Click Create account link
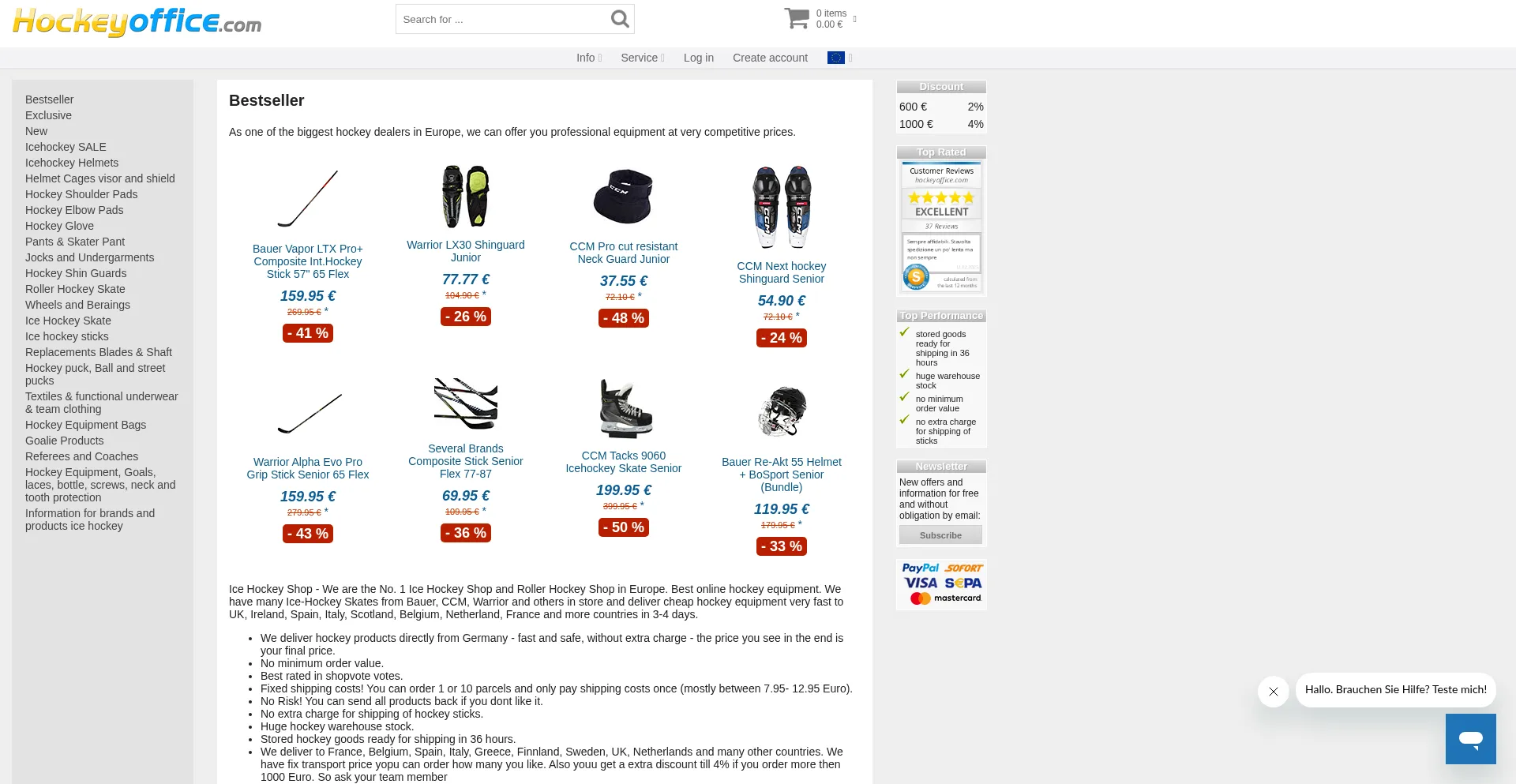Image resolution: width=1516 pixels, height=784 pixels. coord(770,58)
